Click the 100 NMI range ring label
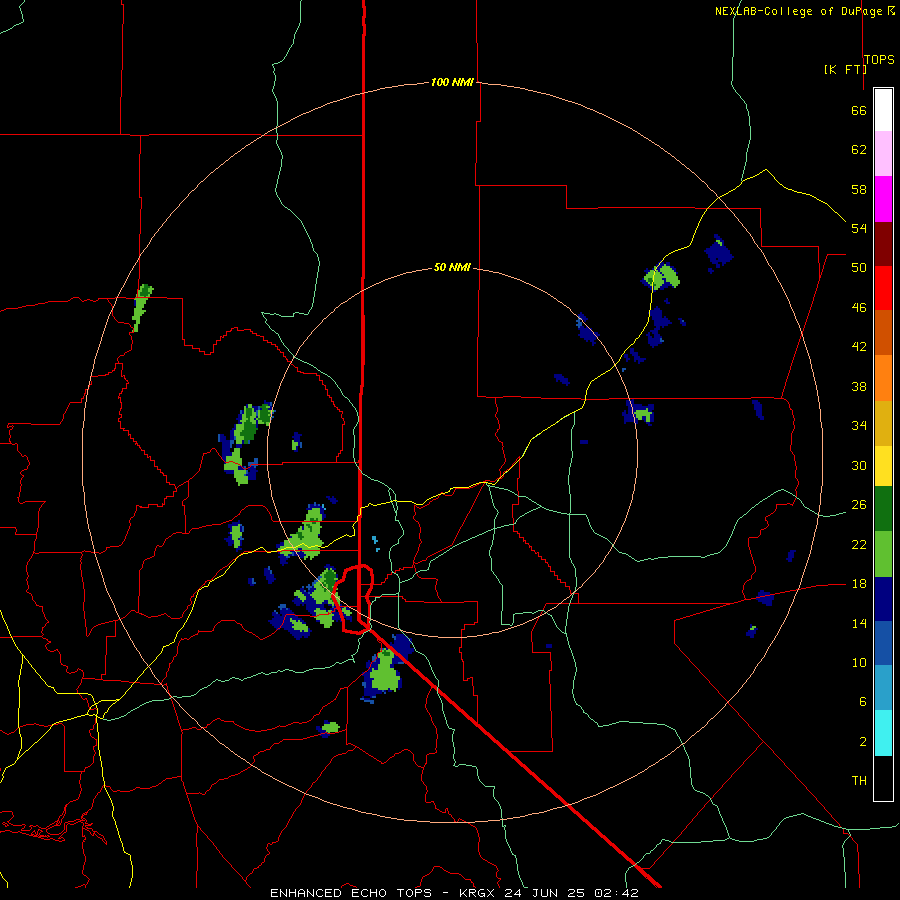This screenshot has height=900, width=900. pos(452,82)
